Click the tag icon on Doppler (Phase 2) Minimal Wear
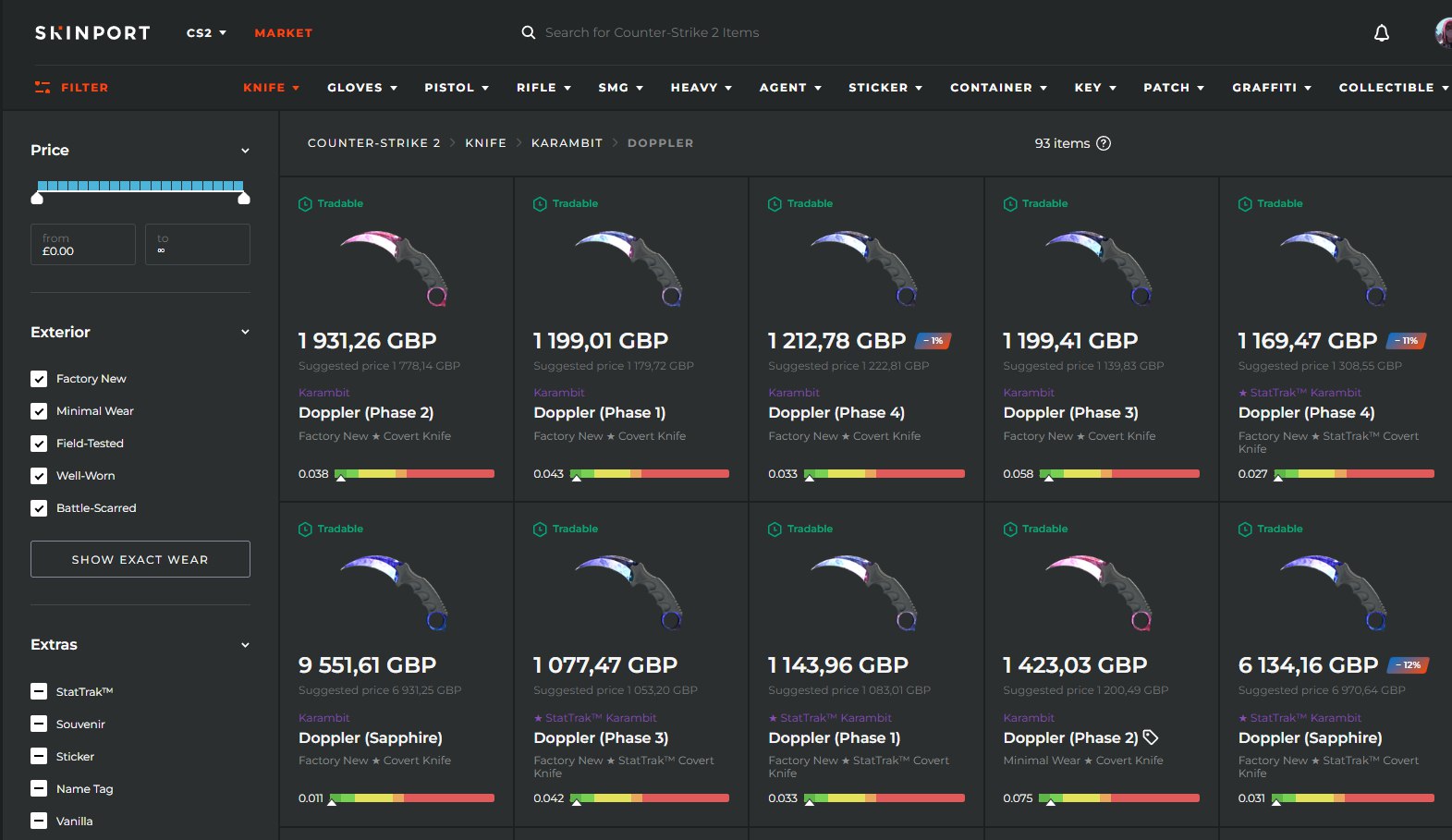The image size is (1452, 840). 1151,737
